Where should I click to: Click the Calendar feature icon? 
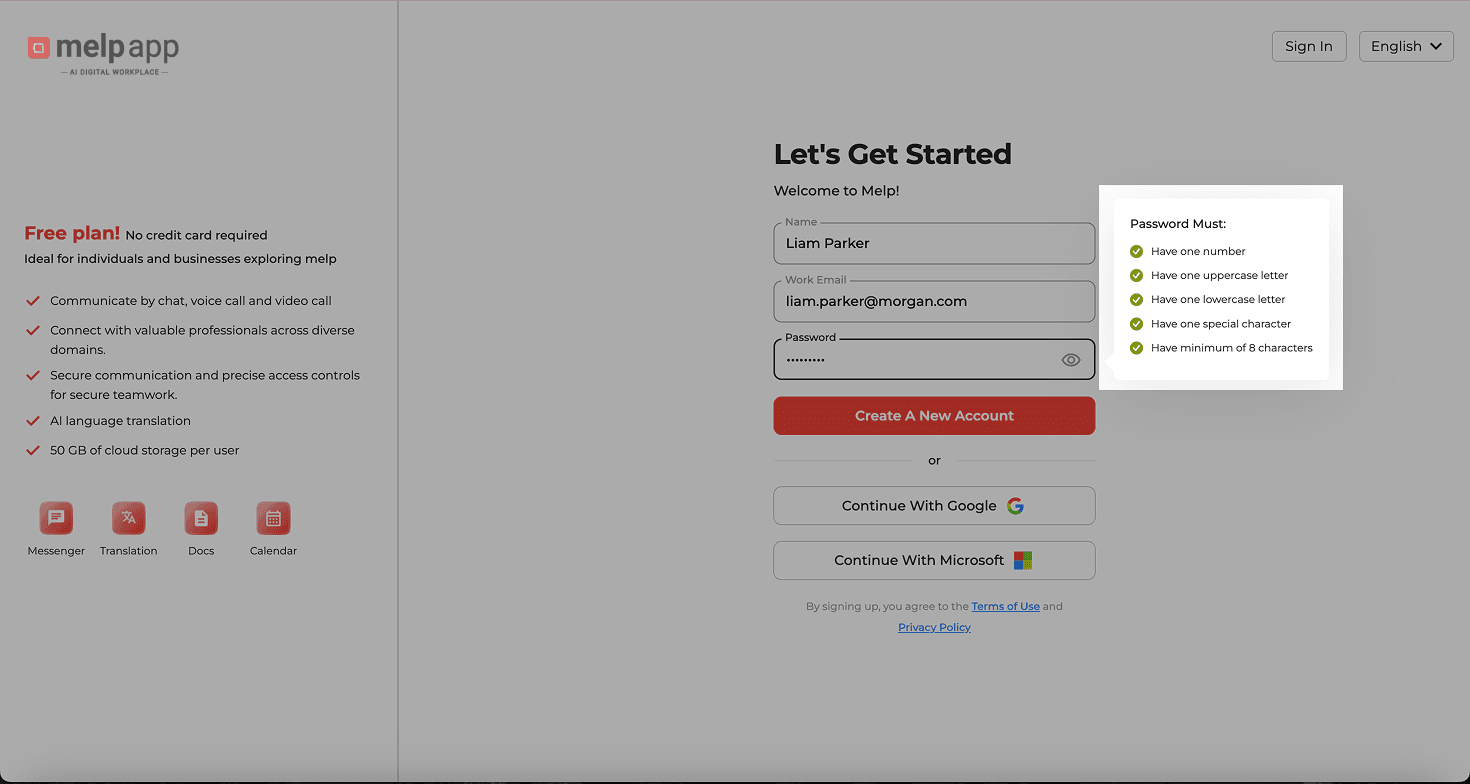pyautogui.click(x=273, y=518)
